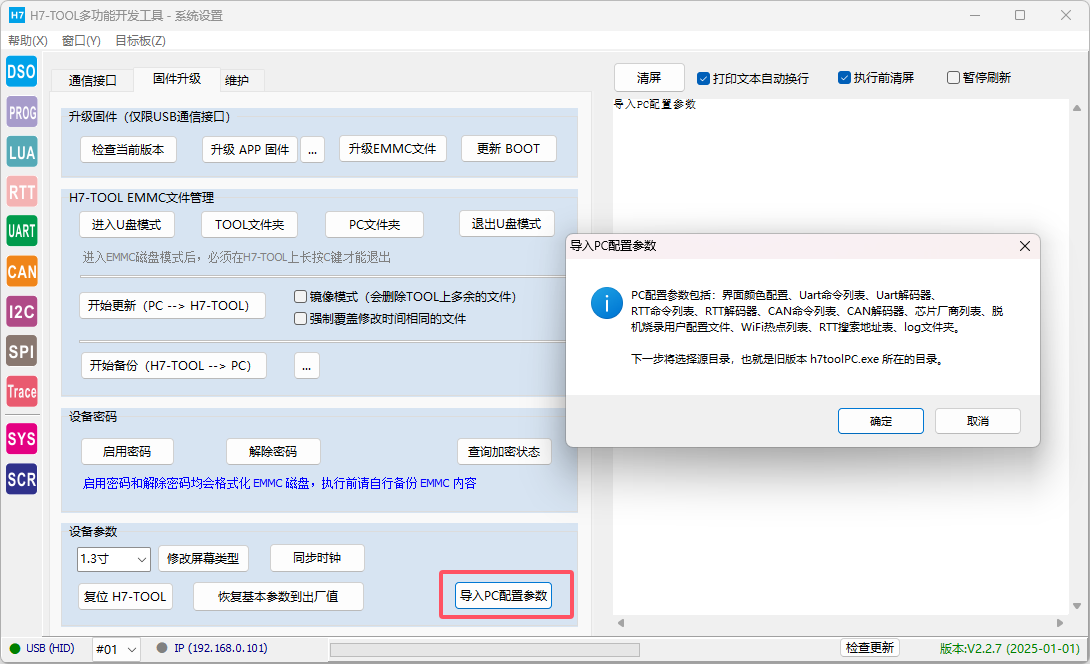The image size is (1090, 664).
Task: Switch to the 固件升级 tab
Action: point(177,79)
